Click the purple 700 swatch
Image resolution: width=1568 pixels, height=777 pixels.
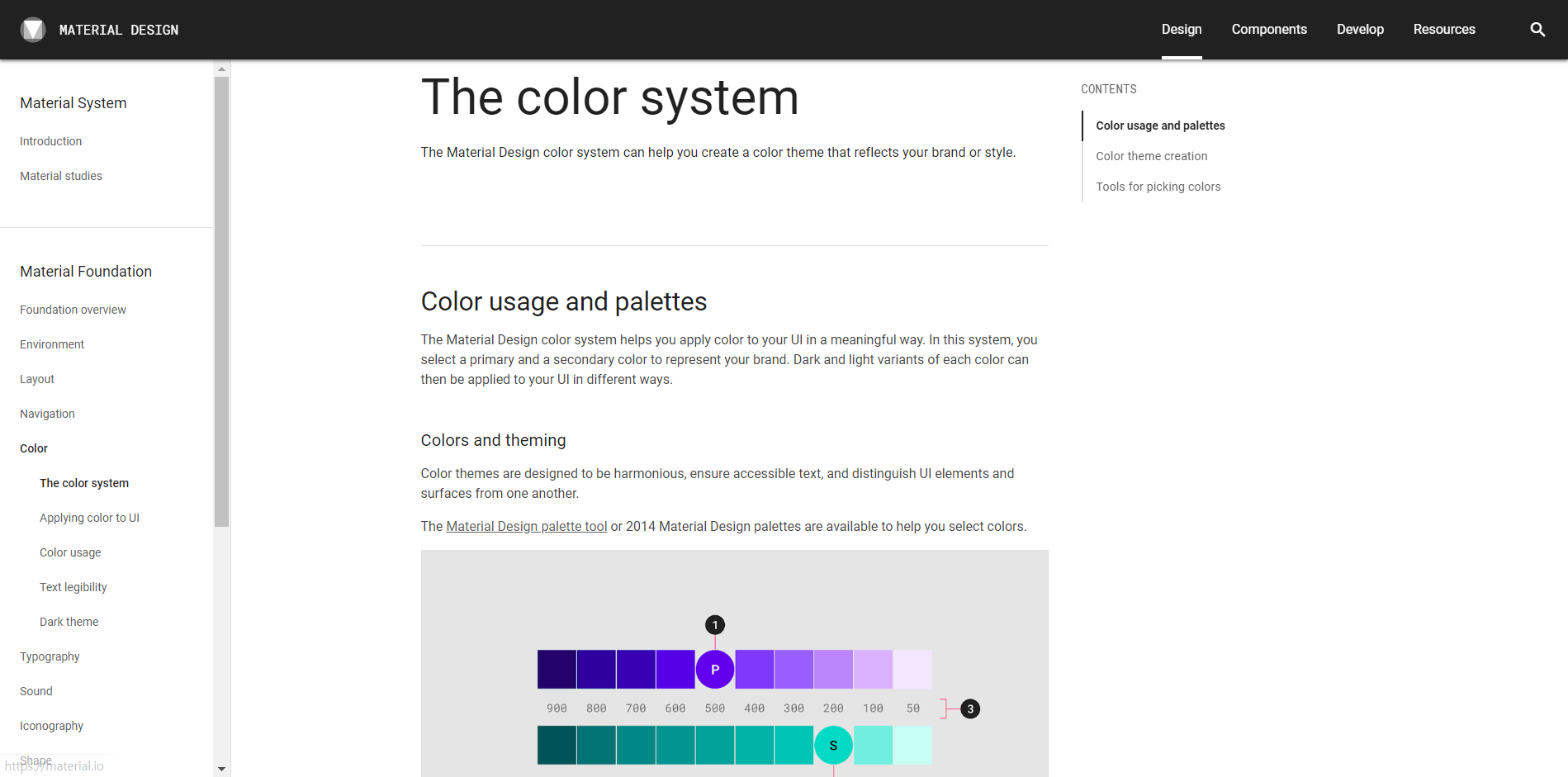(x=636, y=669)
